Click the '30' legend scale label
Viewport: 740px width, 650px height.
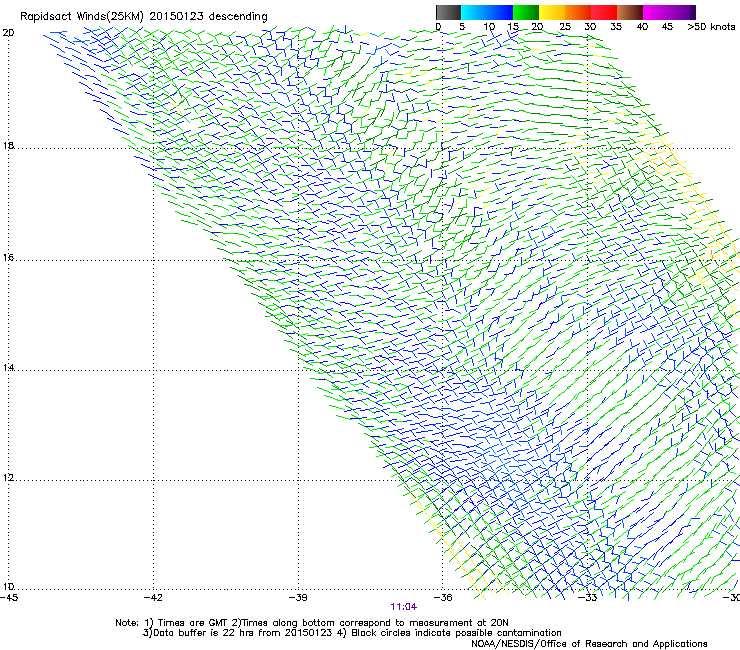coord(590,27)
